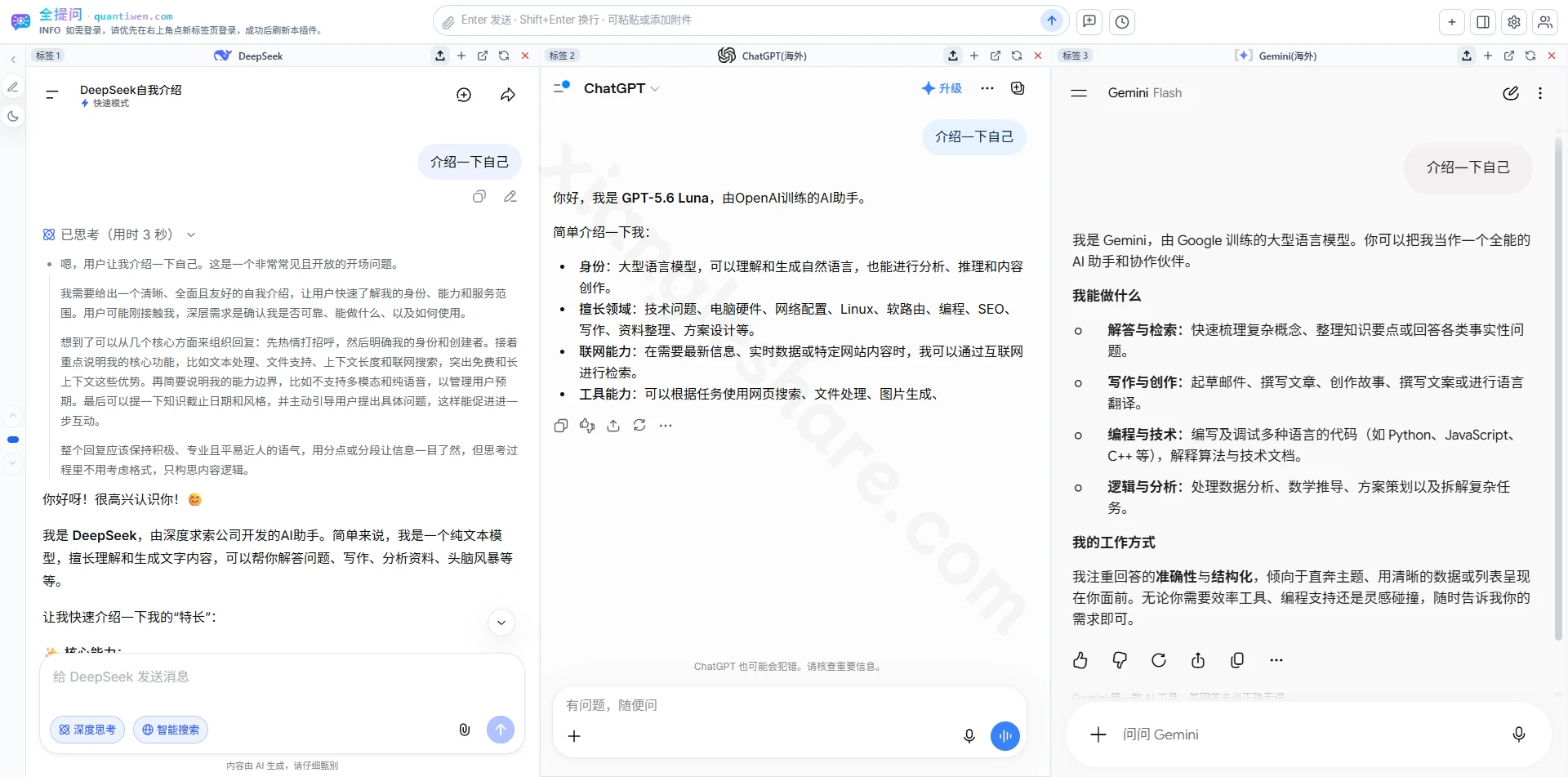Copy the Gemini response
Viewport: 1568px width, 777px height.
(1237, 660)
